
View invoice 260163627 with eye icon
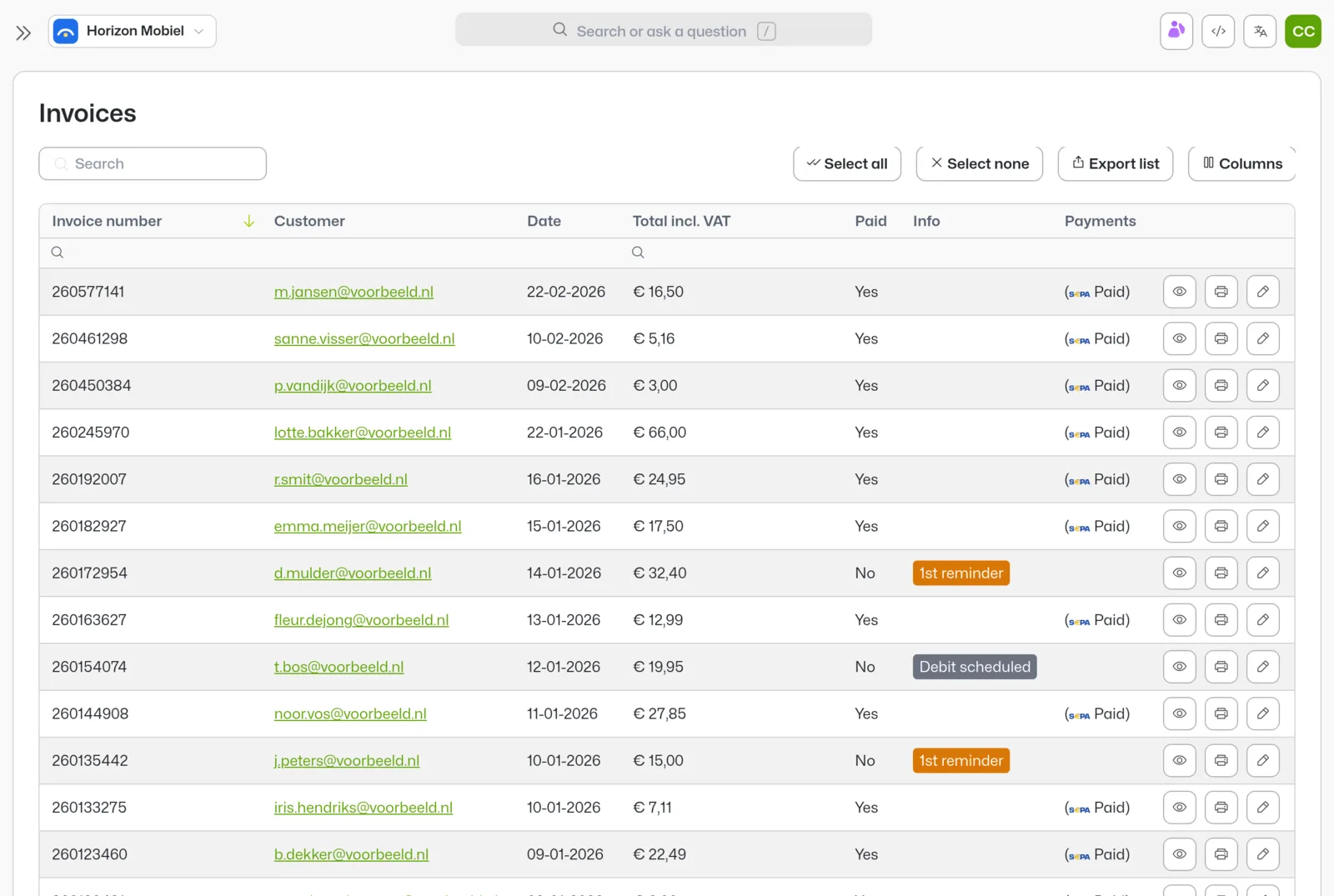click(1180, 620)
